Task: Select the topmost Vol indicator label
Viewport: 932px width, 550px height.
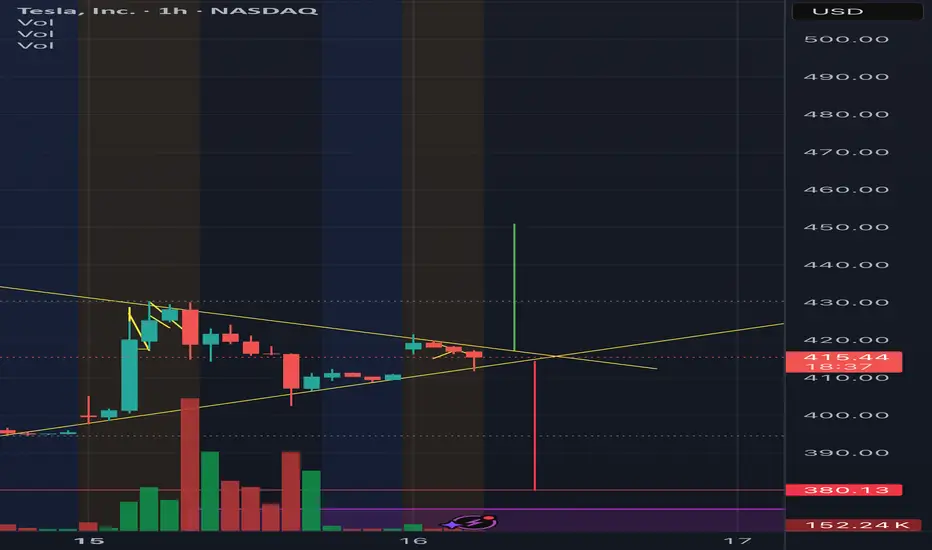Action: pyautogui.click(x=36, y=23)
